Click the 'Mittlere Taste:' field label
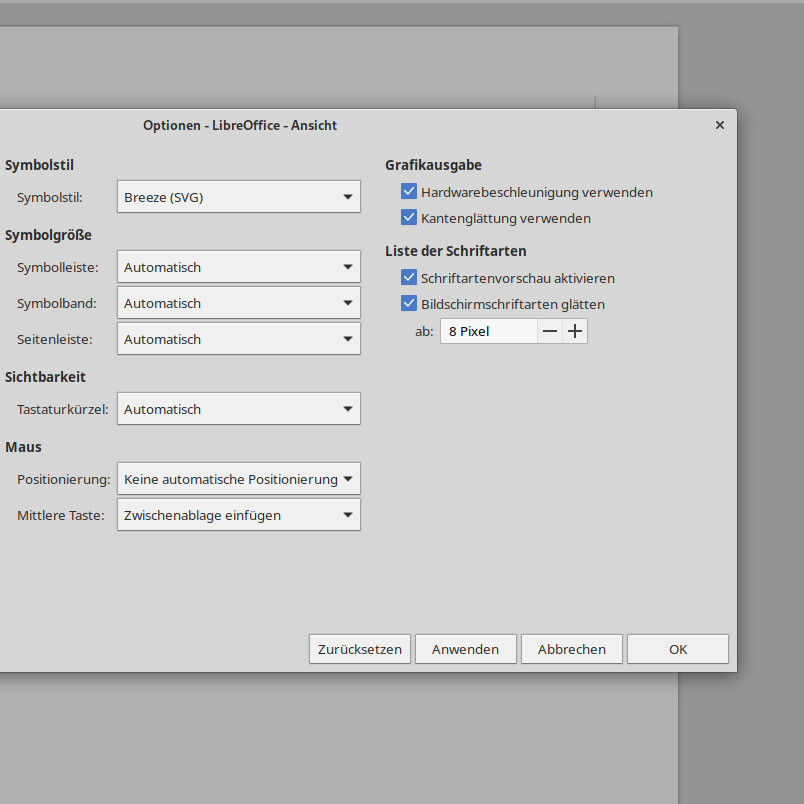 click(61, 515)
